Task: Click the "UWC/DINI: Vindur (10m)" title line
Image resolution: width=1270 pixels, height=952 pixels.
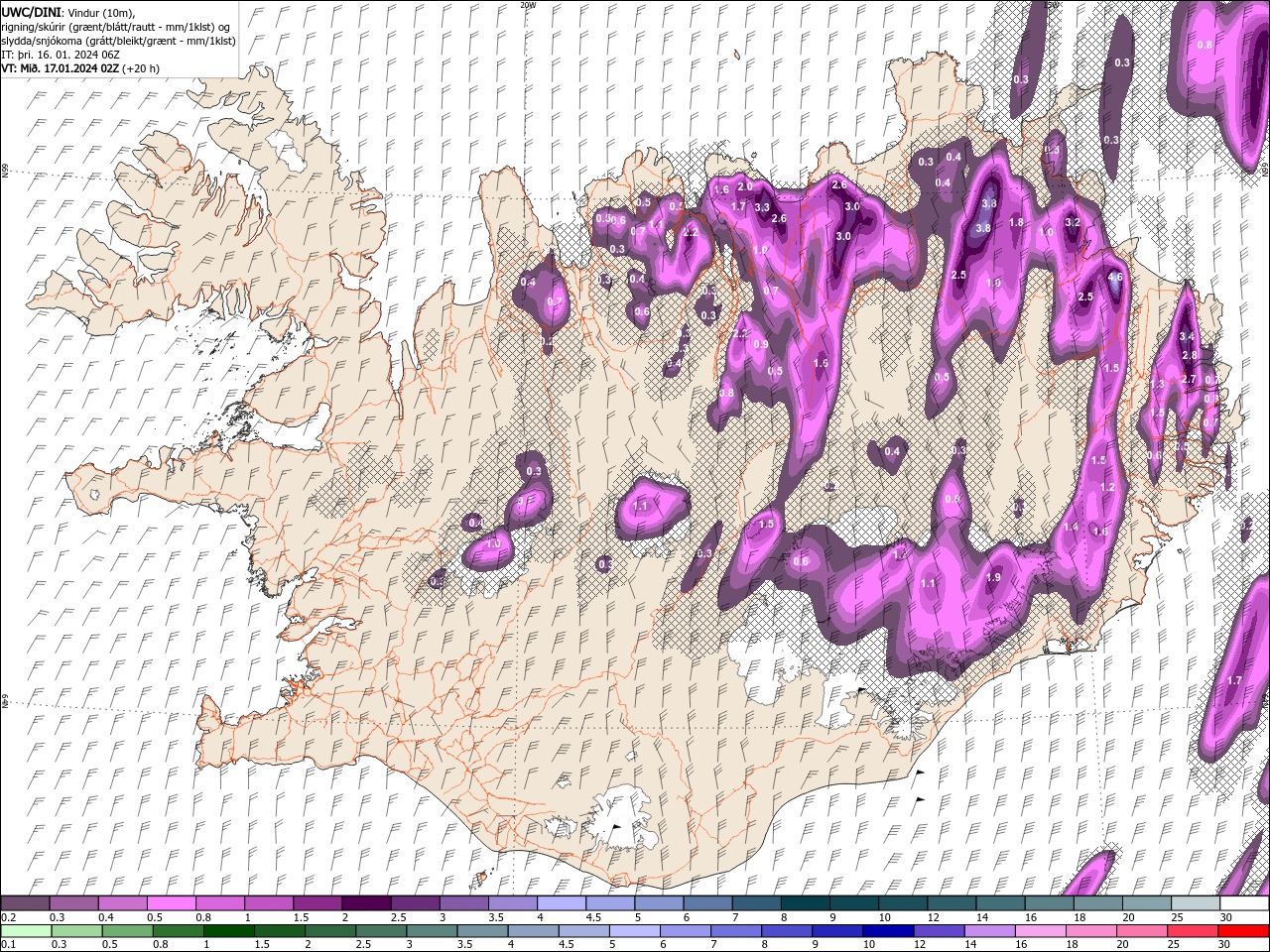Action: [x=67, y=12]
